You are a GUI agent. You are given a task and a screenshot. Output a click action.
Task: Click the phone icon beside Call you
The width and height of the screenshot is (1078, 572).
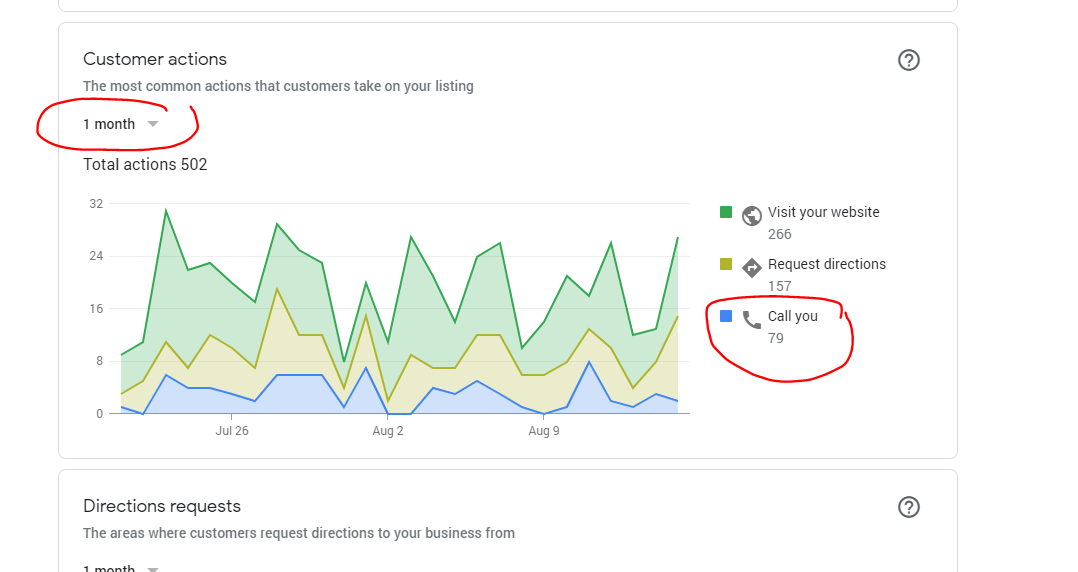click(x=752, y=320)
